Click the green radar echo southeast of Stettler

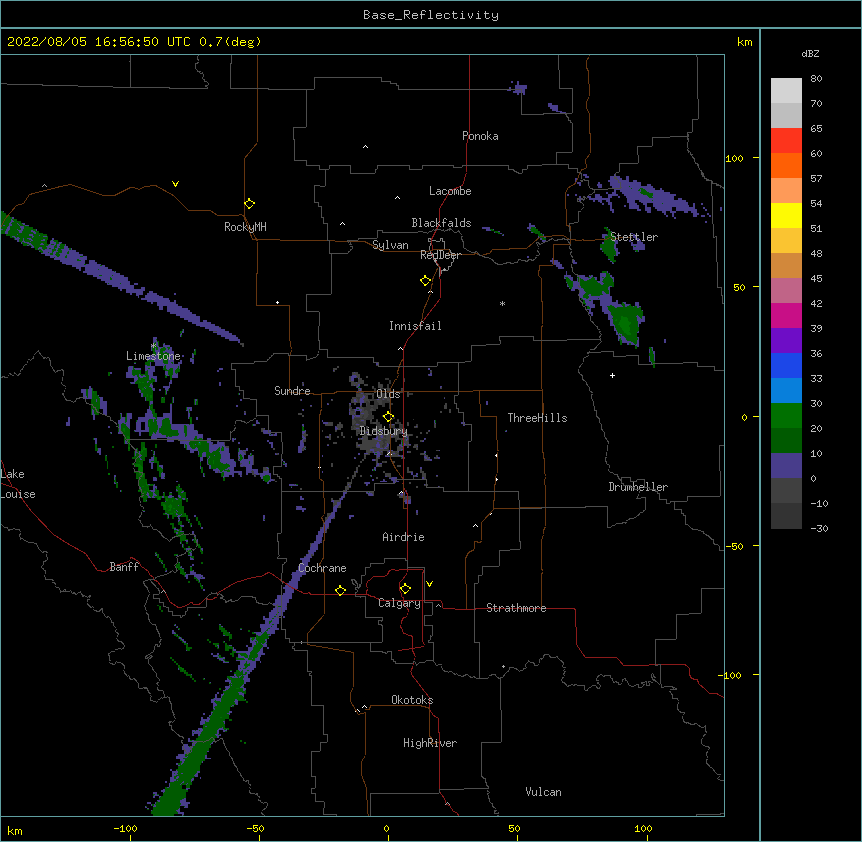click(x=626, y=323)
